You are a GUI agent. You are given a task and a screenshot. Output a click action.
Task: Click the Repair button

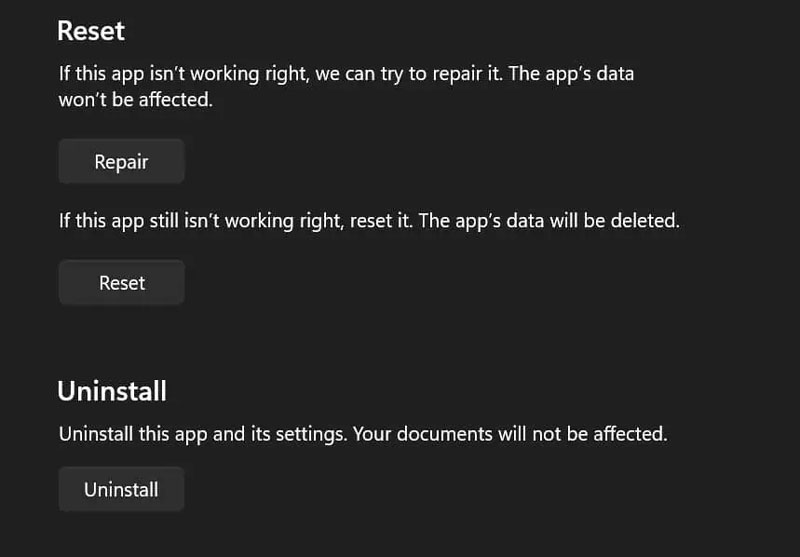(121, 162)
